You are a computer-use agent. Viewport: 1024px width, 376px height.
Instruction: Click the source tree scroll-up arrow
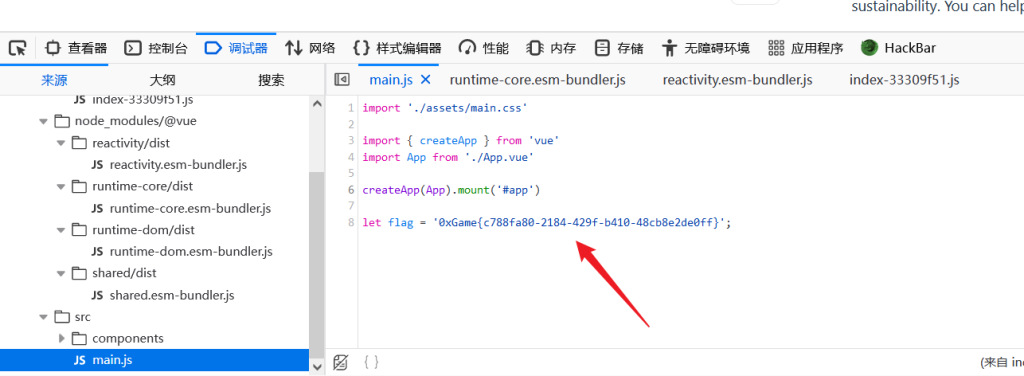tap(317, 103)
